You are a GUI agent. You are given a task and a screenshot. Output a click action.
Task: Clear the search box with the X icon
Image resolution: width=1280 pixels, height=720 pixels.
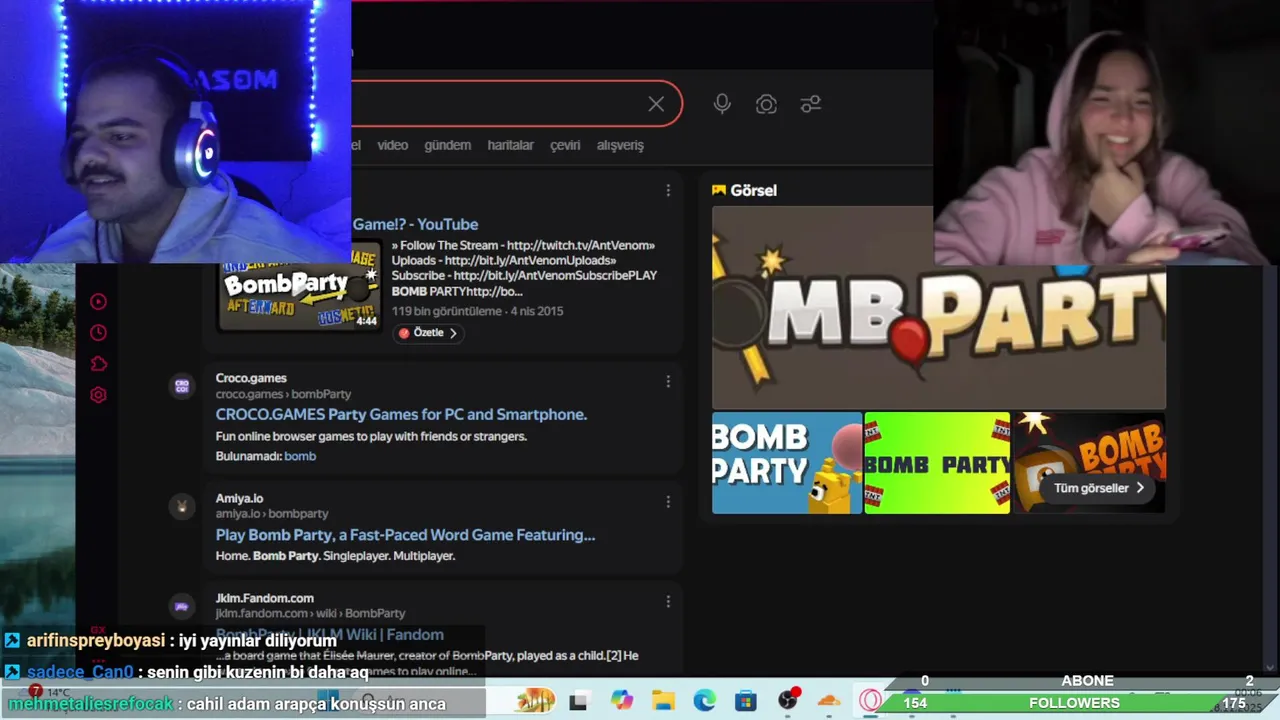click(x=656, y=104)
